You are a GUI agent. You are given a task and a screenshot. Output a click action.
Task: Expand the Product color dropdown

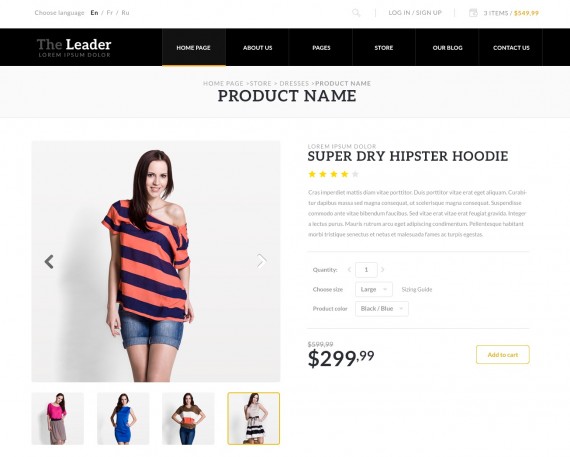382,309
